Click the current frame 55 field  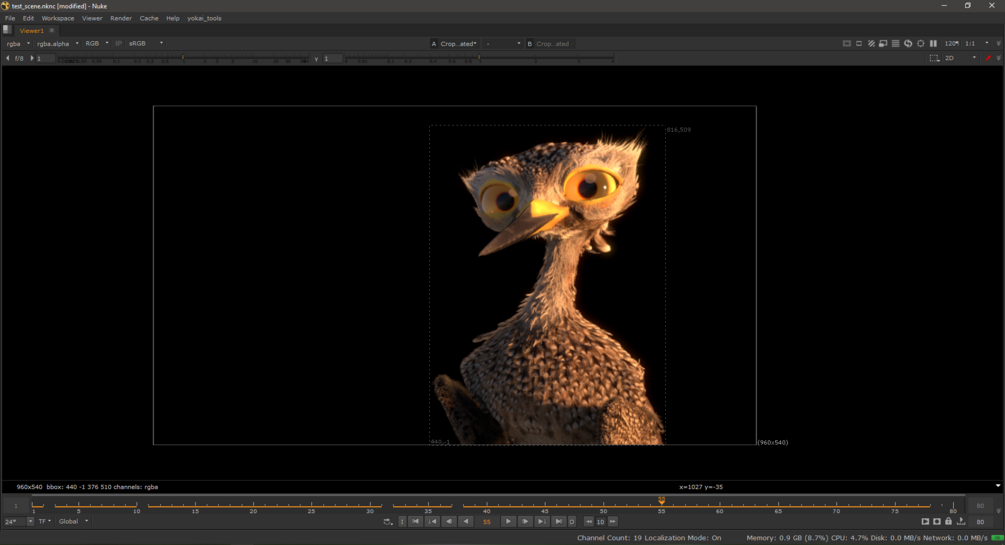[486, 521]
